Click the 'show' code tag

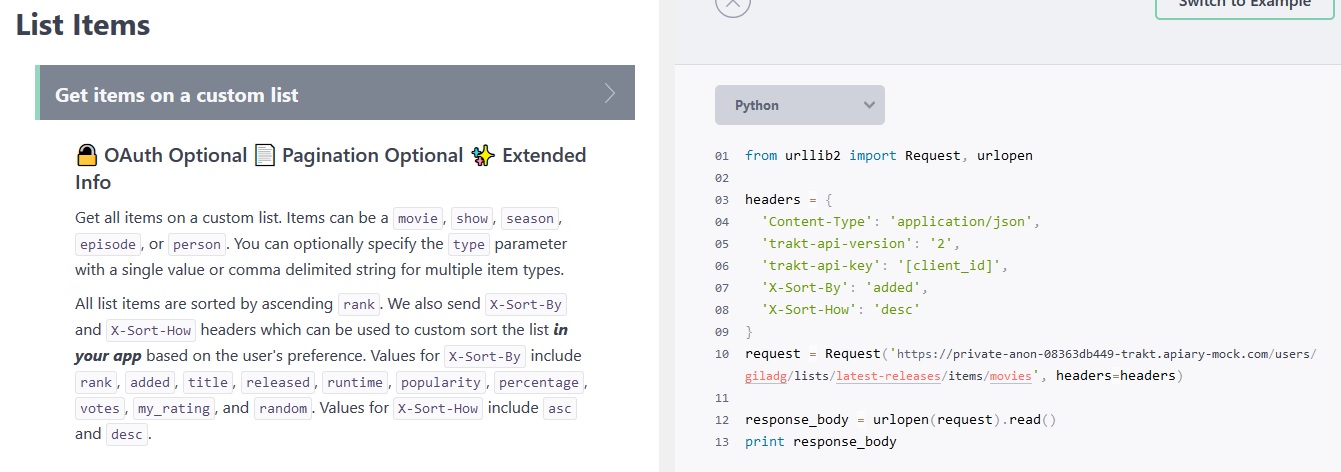pyautogui.click(x=472, y=218)
